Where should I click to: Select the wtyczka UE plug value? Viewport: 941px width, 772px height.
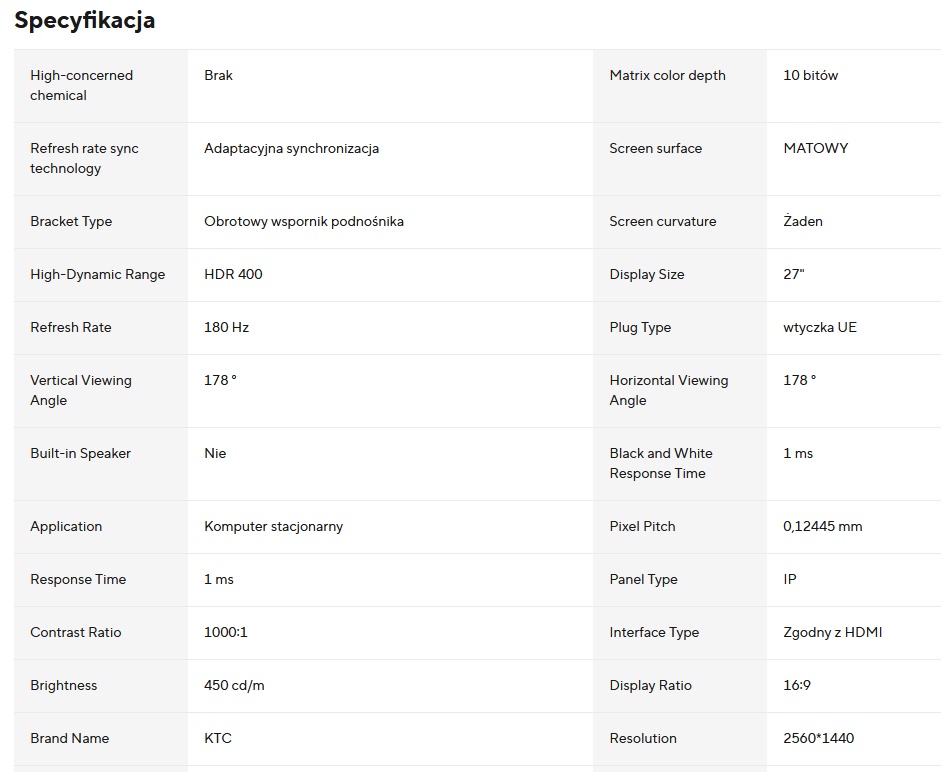819,327
